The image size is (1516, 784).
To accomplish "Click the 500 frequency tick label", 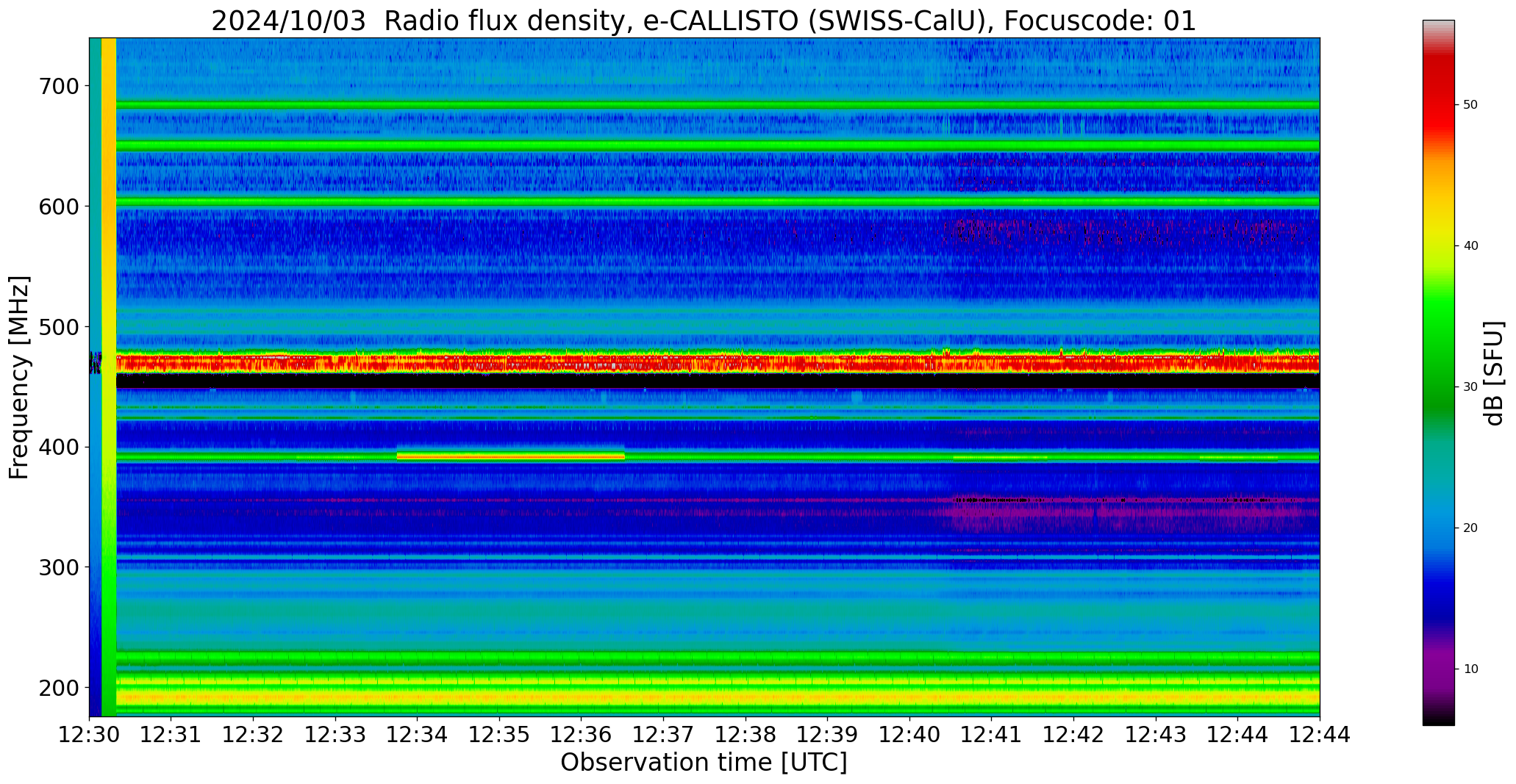I will click(59, 326).
